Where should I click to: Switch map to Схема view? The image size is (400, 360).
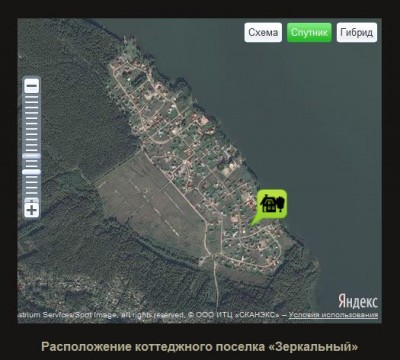[263, 33]
